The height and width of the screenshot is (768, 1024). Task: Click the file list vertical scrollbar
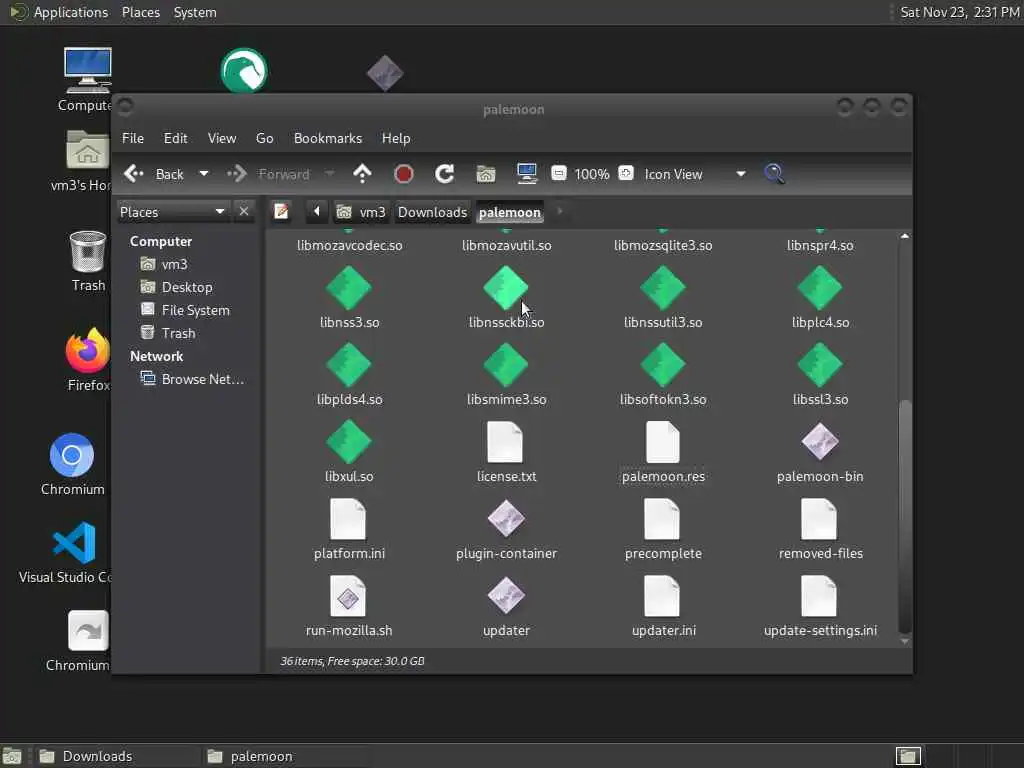click(904, 516)
